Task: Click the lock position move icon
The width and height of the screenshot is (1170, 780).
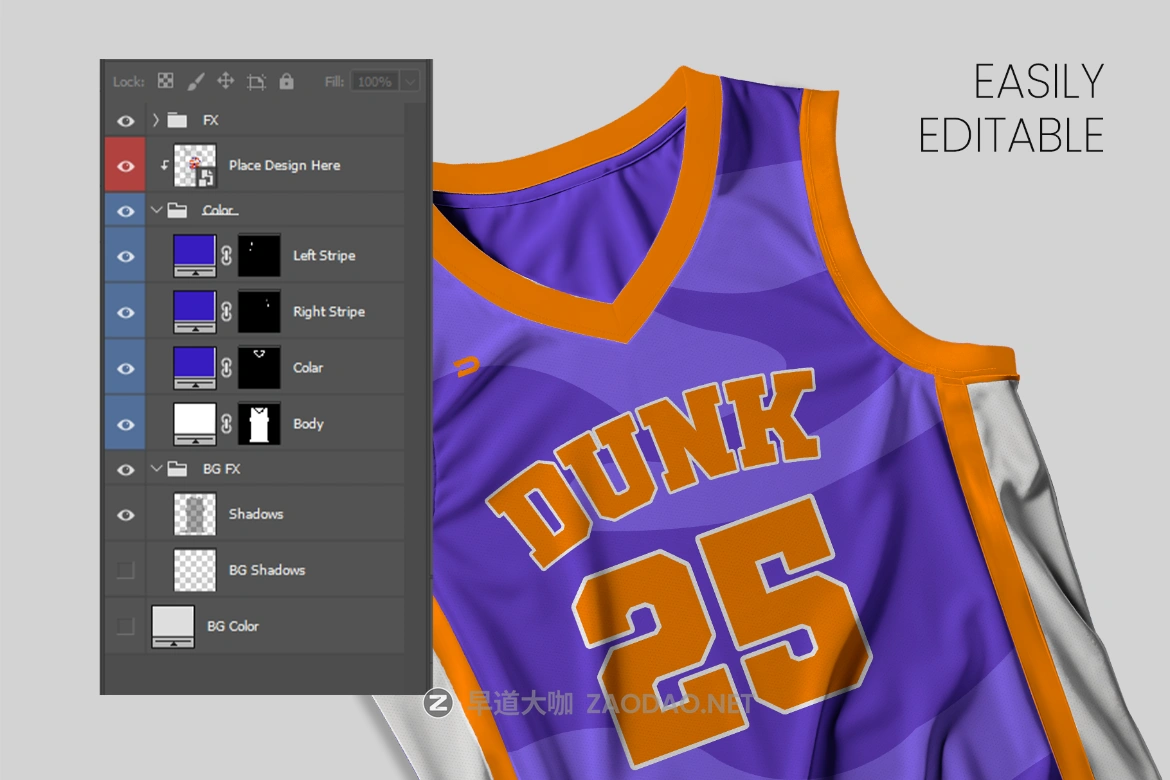Action: (x=226, y=81)
